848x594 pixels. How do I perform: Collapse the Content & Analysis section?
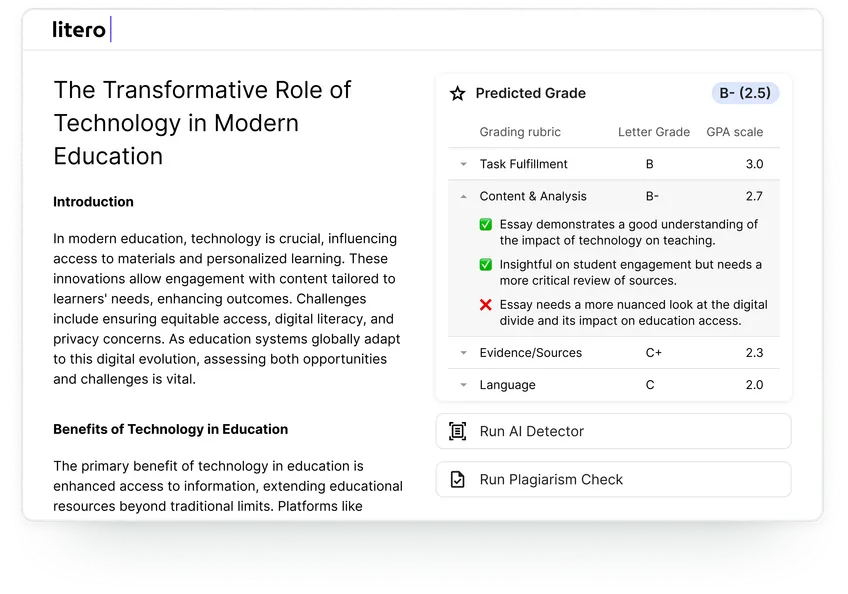point(463,197)
